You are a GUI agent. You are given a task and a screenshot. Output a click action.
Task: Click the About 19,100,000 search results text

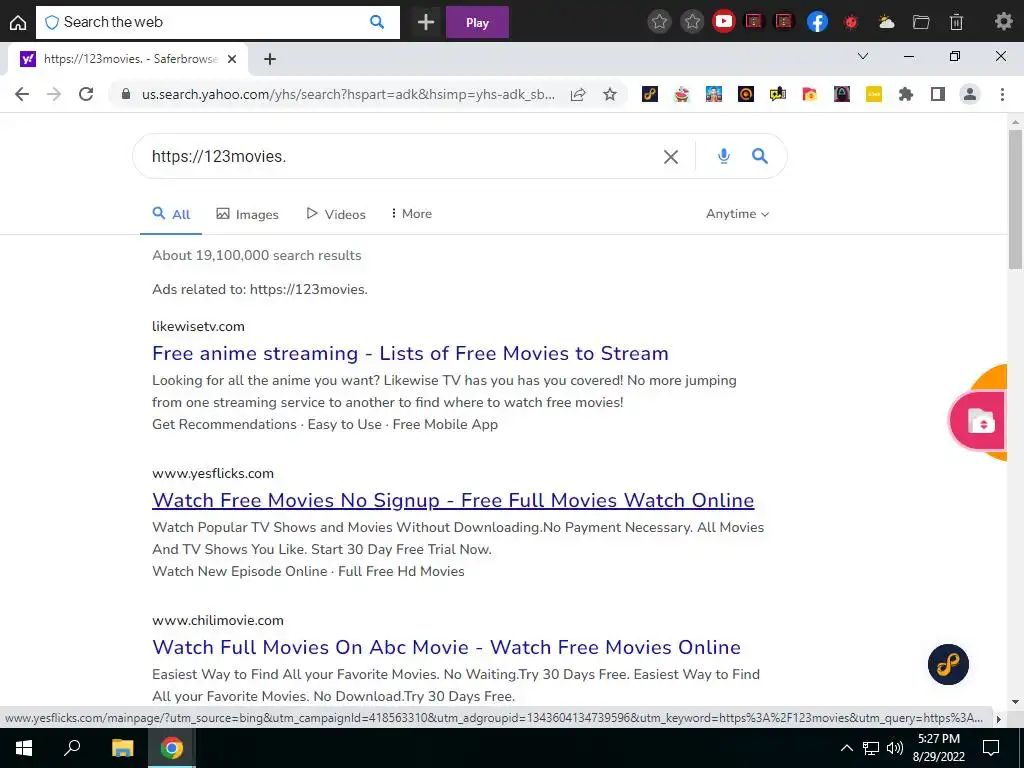click(257, 255)
